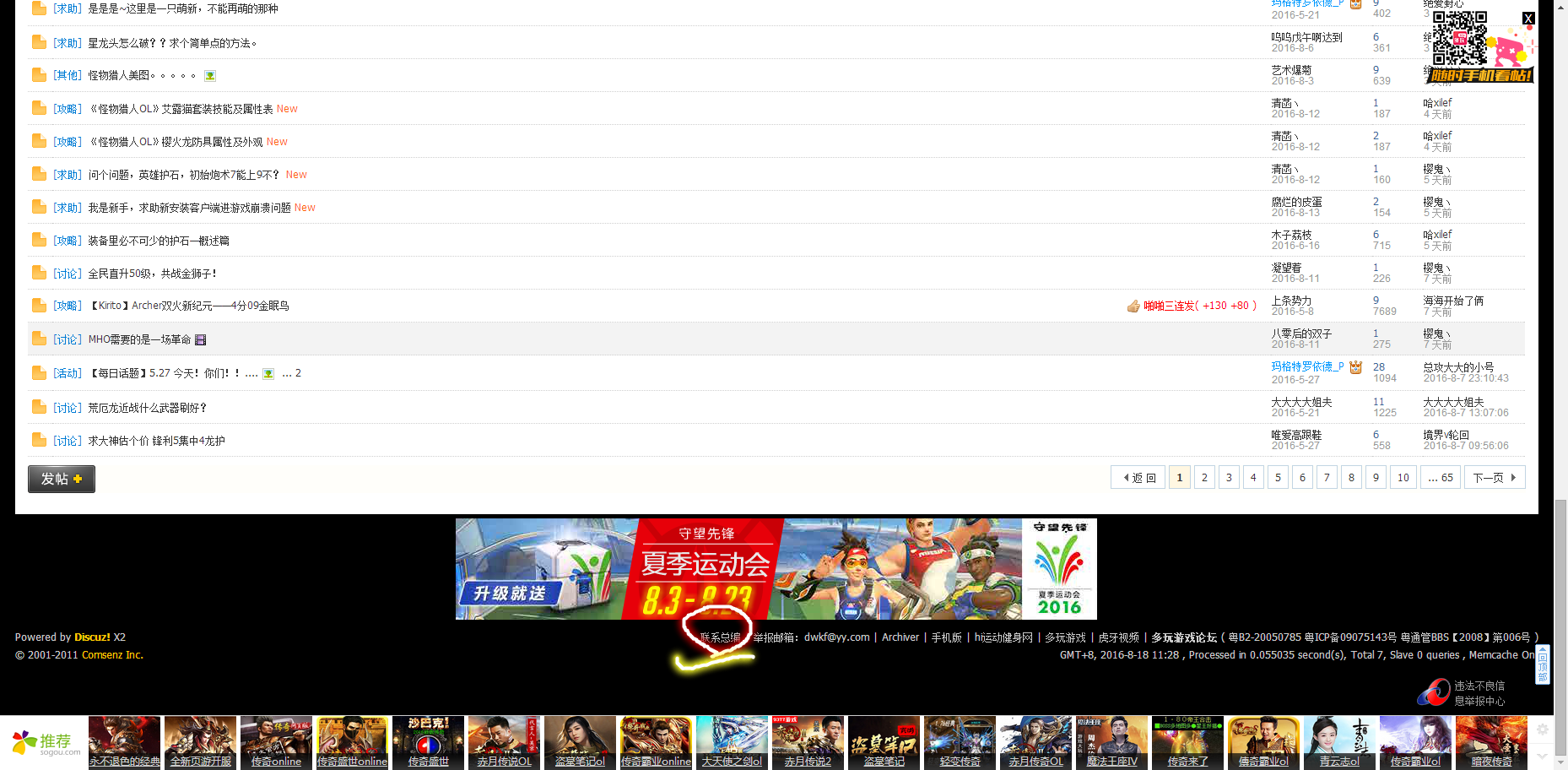Image resolution: width=1568 pixels, height=770 pixels.
Task: Click folder icon for 装备里必不可少的护石 thread
Action: [x=39, y=240]
